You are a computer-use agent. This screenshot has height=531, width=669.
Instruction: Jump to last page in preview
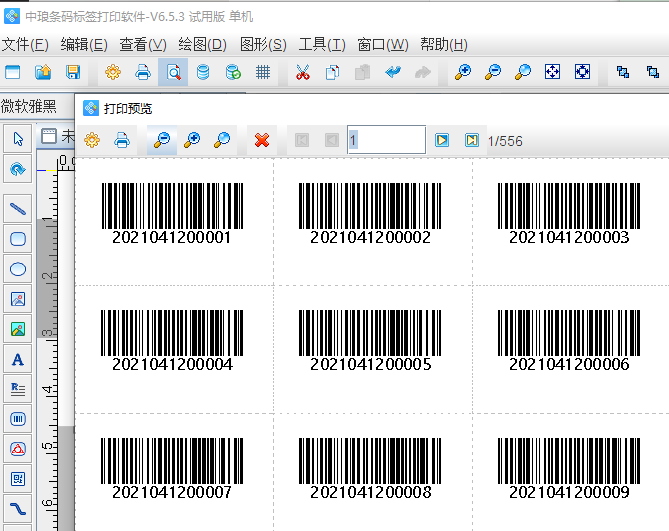coord(471,140)
